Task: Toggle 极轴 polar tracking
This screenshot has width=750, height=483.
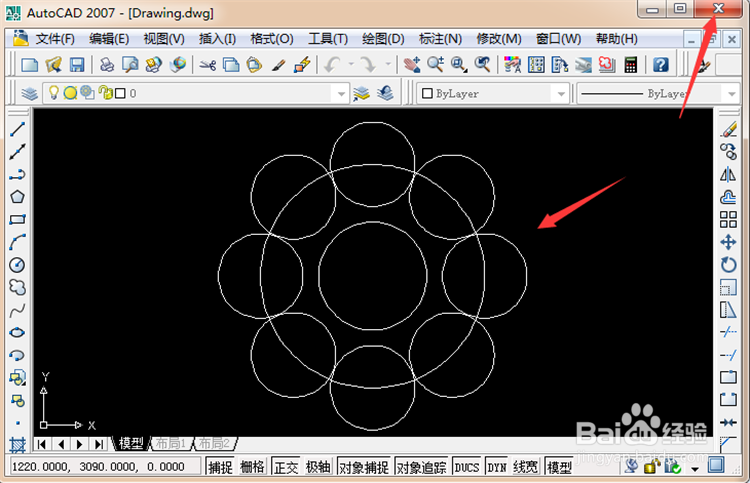Action: point(318,467)
